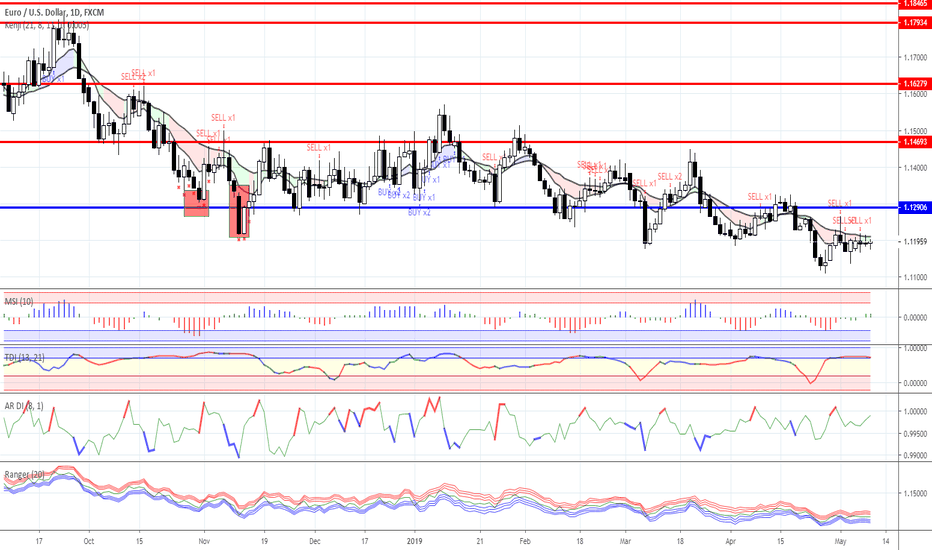The width and height of the screenshot is (932, 550).
Task: Select the red rectangle drawn in mid-November
Action: [240, 211]
